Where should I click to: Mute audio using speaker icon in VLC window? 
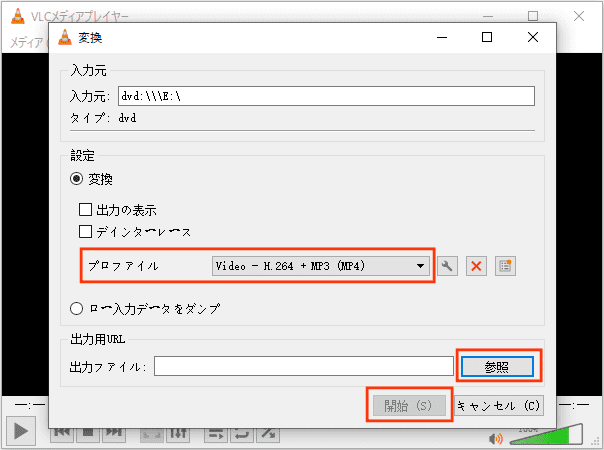pyautogui.click(x=495, y=438)
